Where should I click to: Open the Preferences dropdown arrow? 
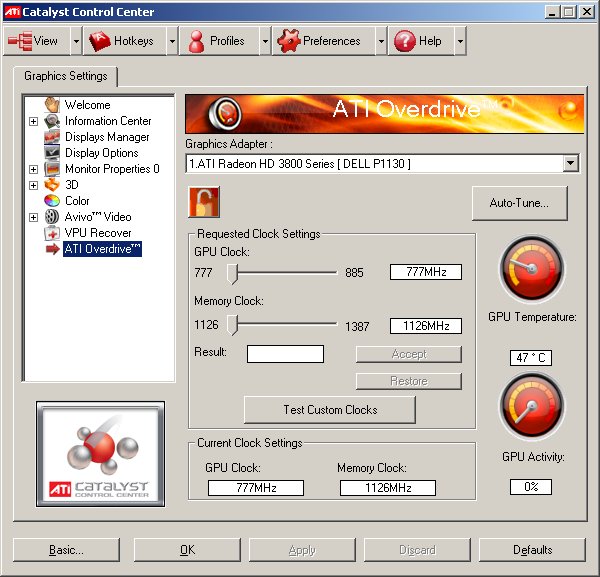(381, 41)
